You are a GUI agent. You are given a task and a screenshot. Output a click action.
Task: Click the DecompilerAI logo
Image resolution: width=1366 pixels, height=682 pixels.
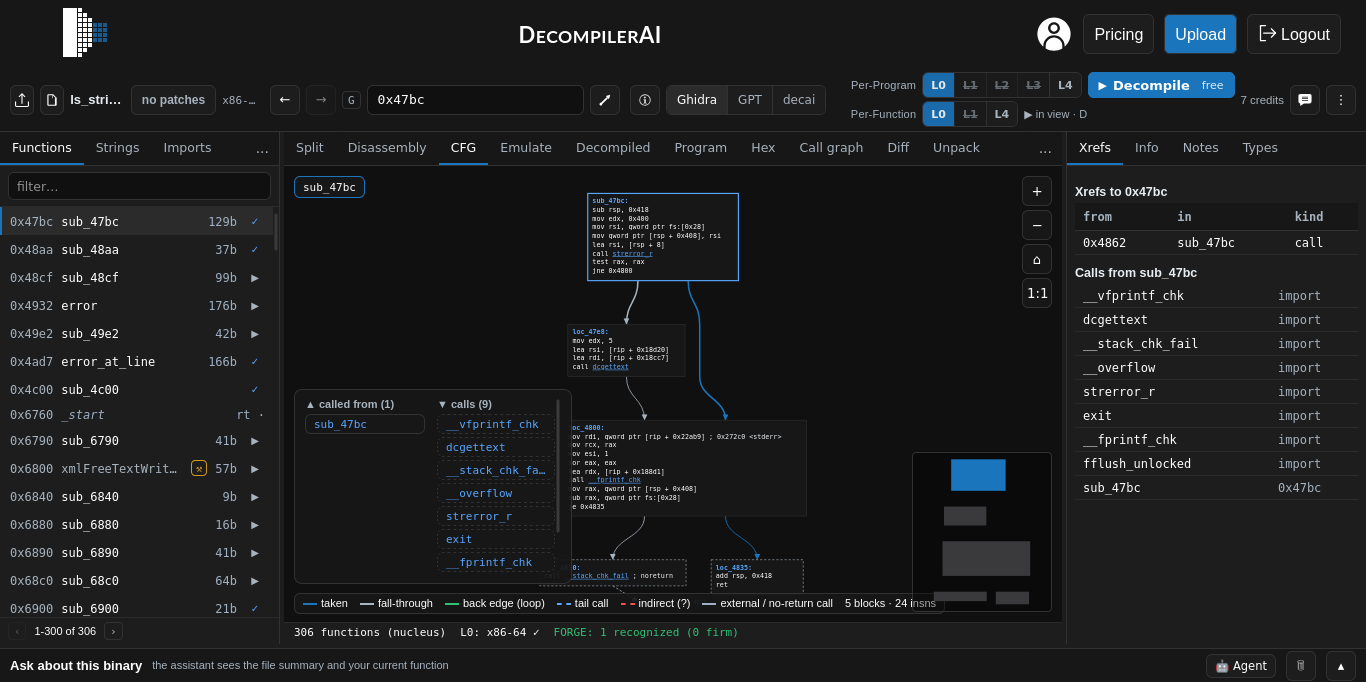point(85,32)
